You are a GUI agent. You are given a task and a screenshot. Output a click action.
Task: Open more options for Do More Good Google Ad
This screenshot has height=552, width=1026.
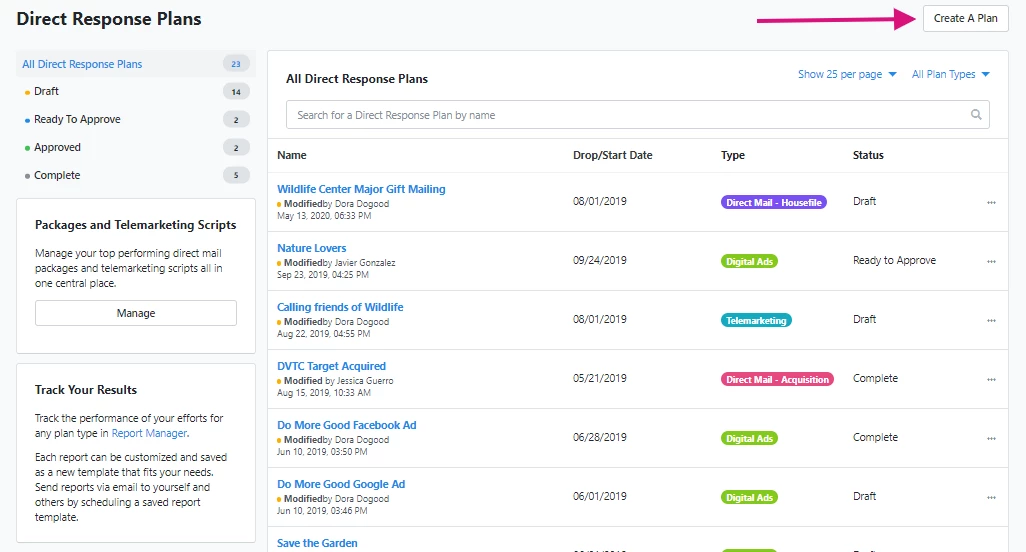[x=991, y=498]
